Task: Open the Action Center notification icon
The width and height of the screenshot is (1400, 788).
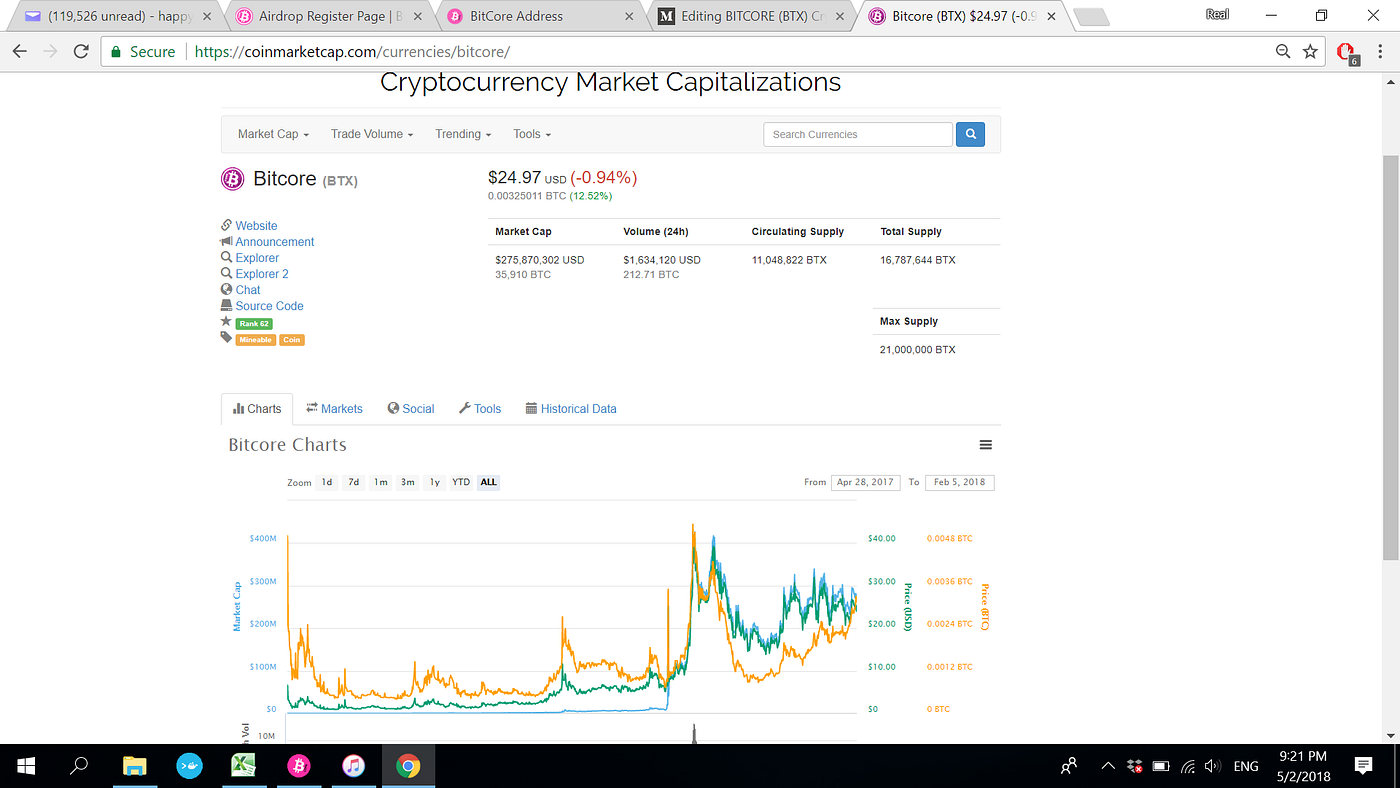Action: click(1363, 766)
